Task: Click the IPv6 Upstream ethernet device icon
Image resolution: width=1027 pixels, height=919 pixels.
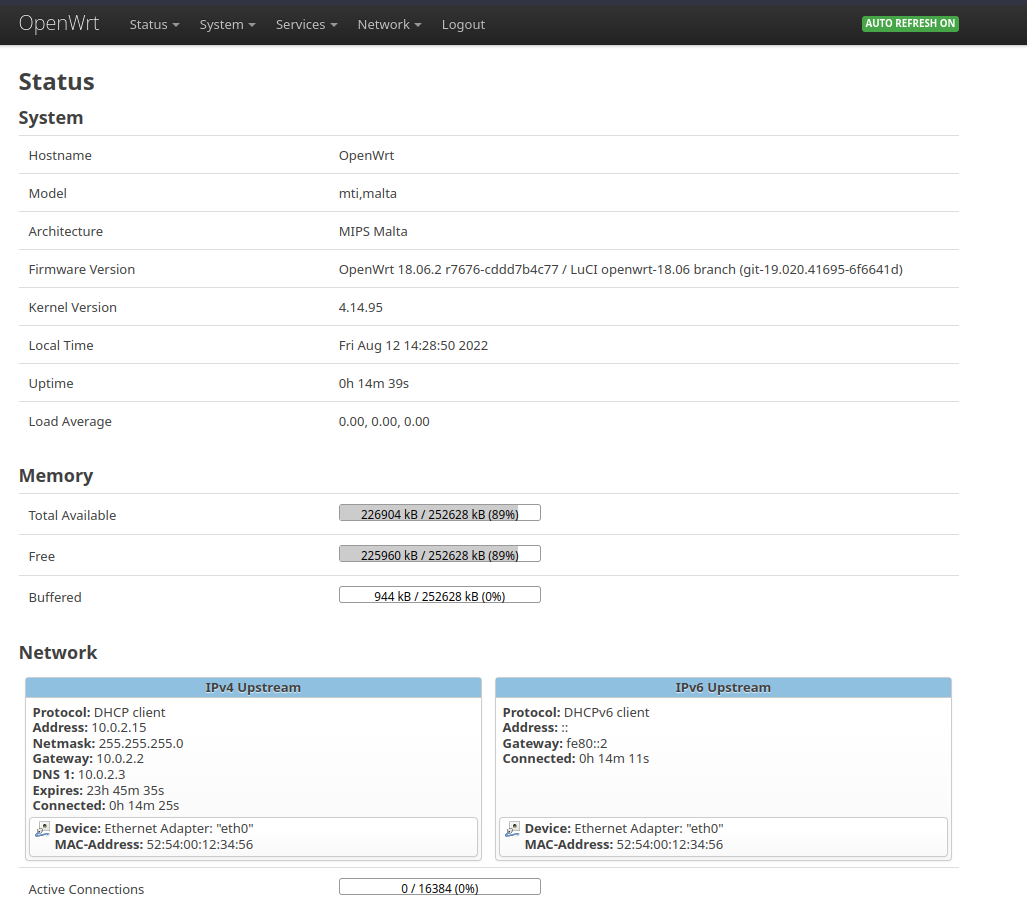Action: [512, 829]
